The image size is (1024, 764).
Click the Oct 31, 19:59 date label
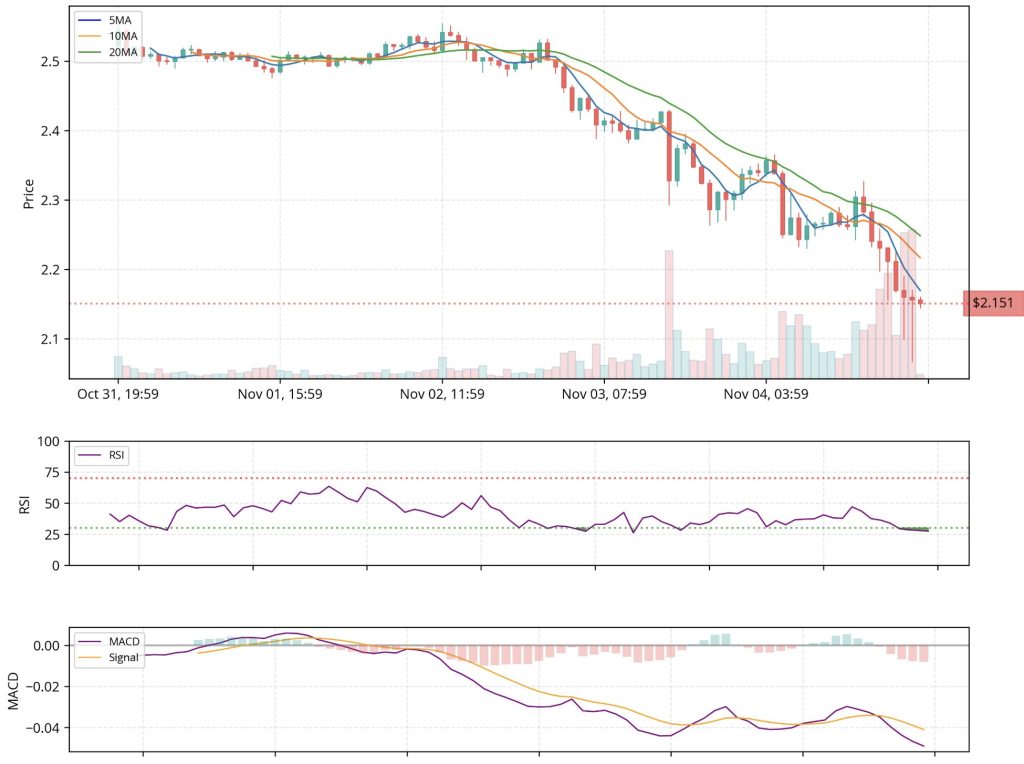pos(118,394)
